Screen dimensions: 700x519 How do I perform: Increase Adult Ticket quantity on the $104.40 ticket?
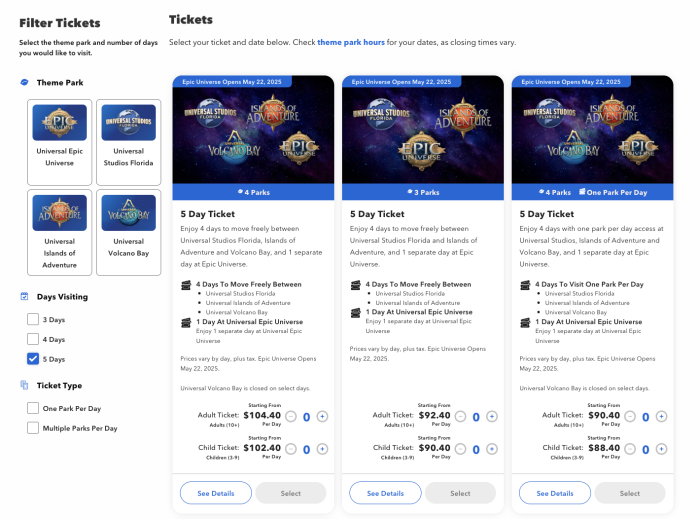323,416
